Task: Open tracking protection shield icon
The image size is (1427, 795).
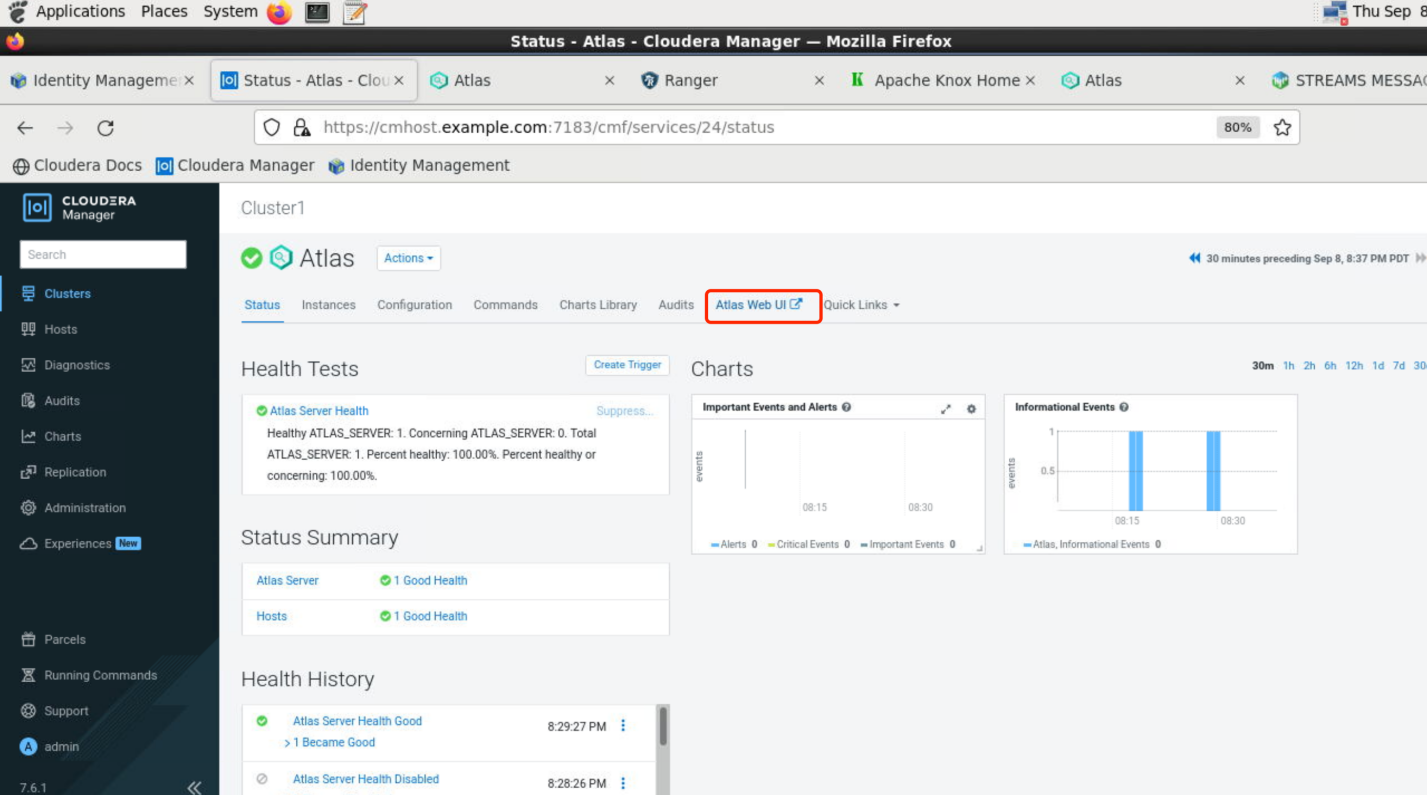Action: point(272,128)
